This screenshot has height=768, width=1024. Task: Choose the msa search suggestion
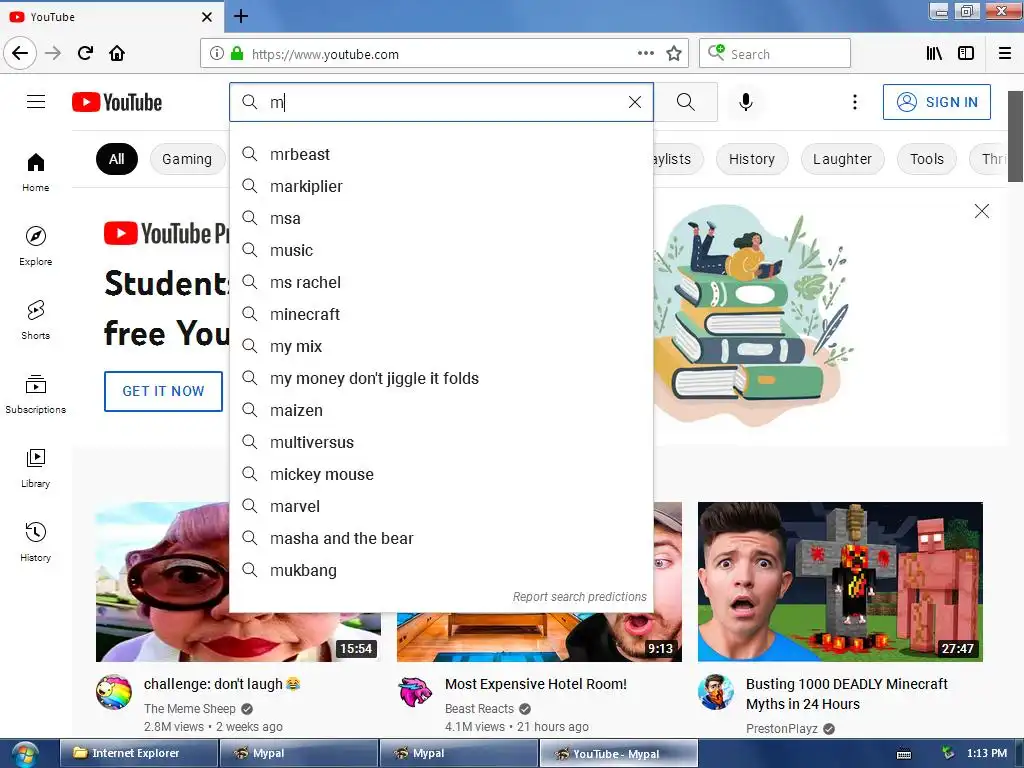(x=441, y=218)
